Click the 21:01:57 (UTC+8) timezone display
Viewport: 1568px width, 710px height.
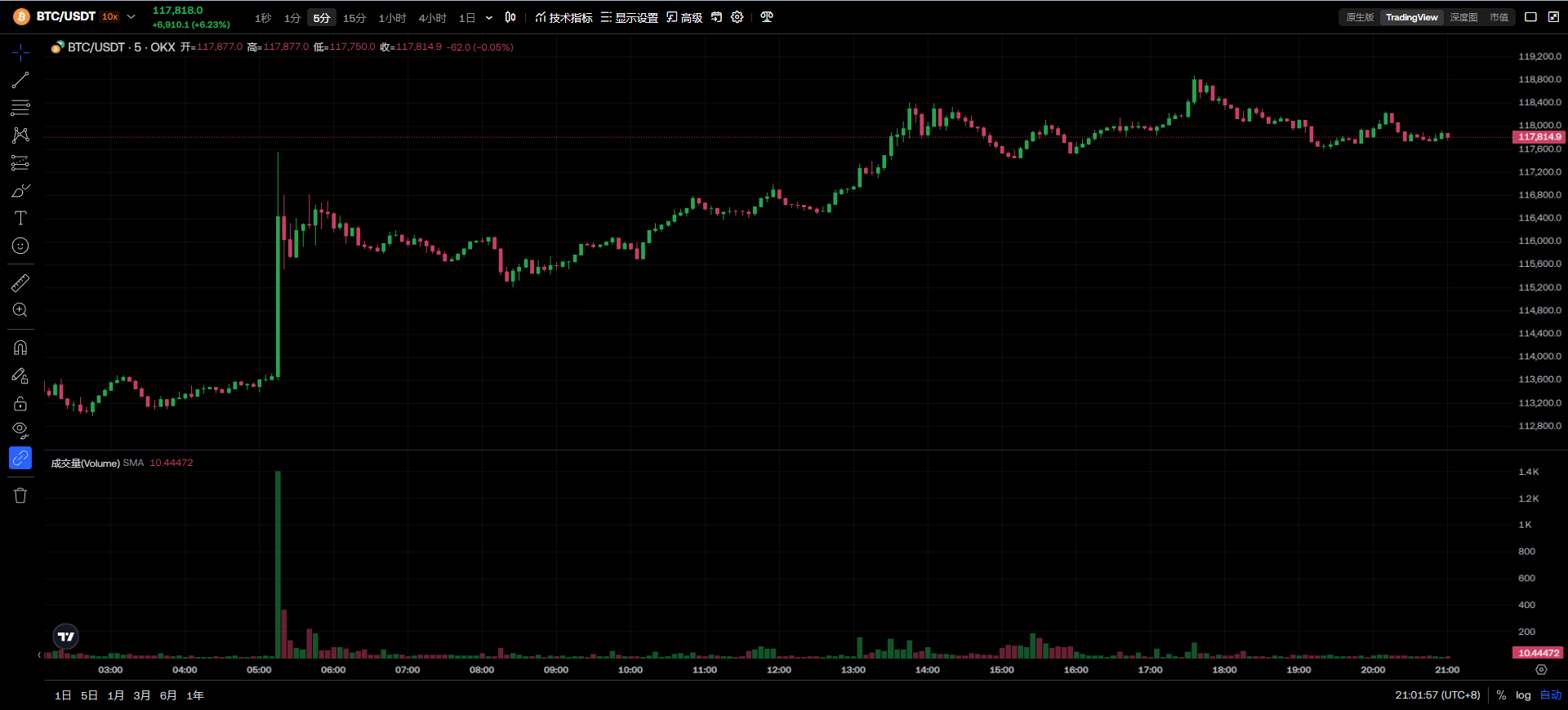pyautogui.click(x=1437, y=695)
